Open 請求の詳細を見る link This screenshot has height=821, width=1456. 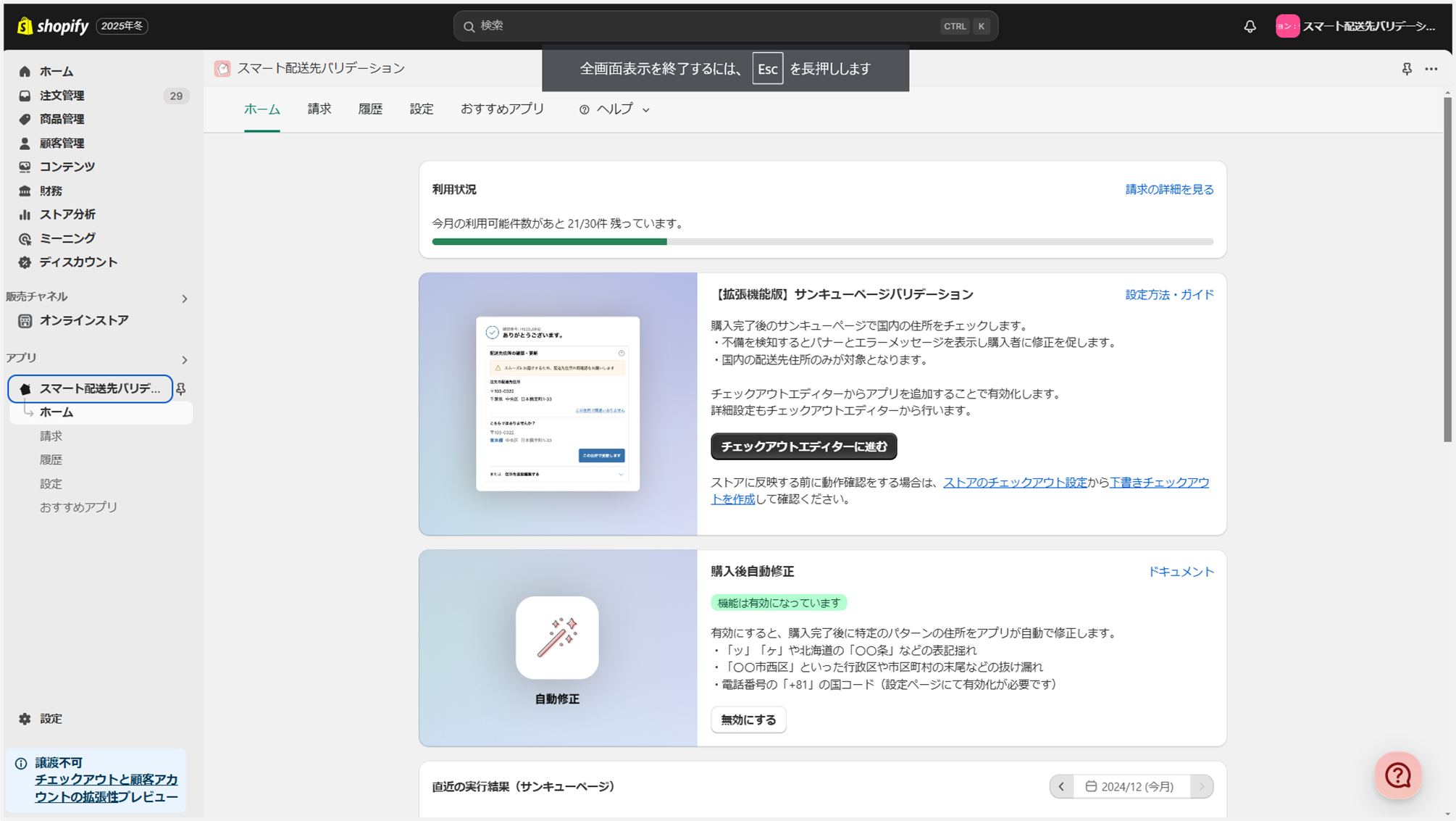(1169, 190)
